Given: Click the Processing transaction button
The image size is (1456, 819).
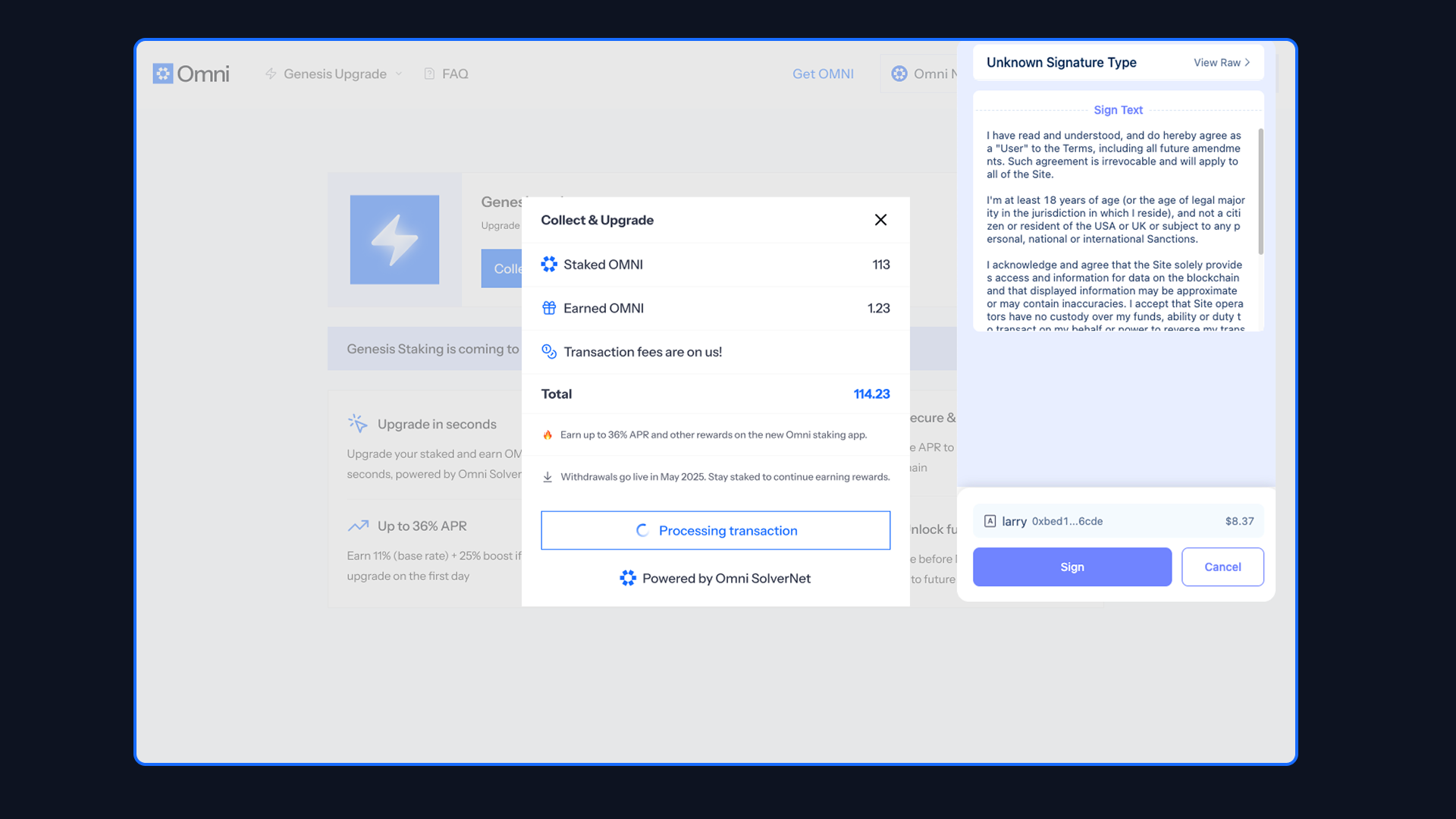Looking at the screenshot, I should (715, 531).
